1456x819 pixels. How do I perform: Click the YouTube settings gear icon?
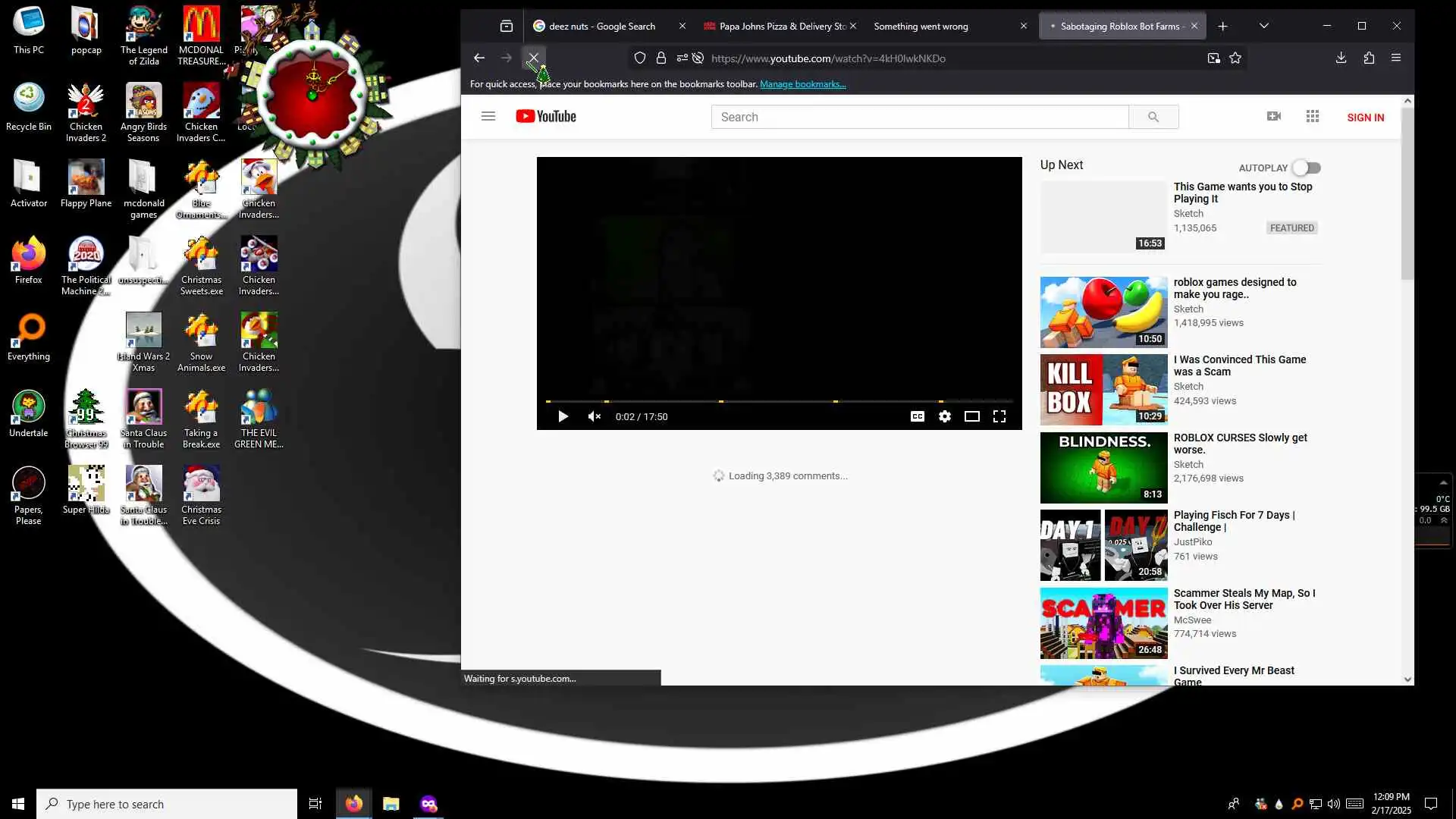[x=944, y=416]
